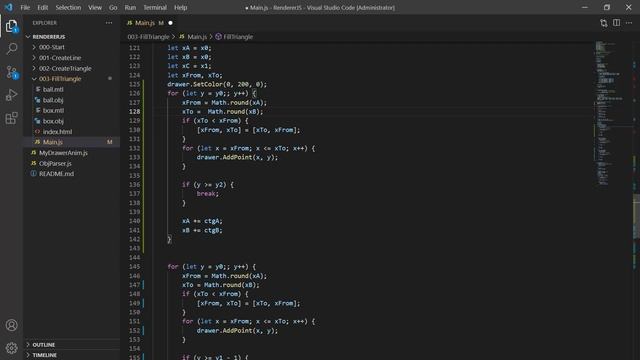The image size is (640, 360).
Task: Open Source Control view in activity bar
Action: click(11, 72)
